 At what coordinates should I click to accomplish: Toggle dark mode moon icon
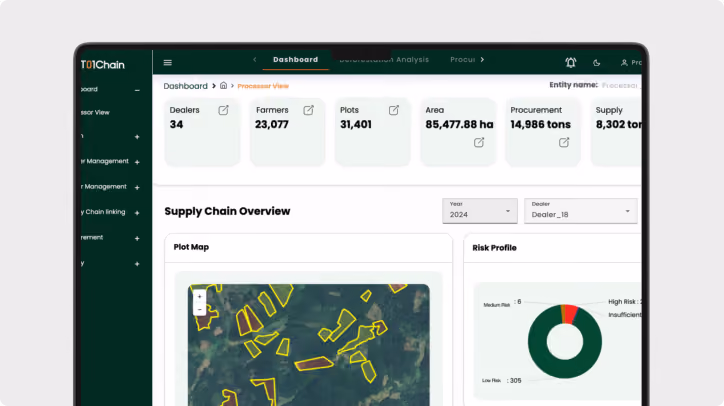point(597,63)
